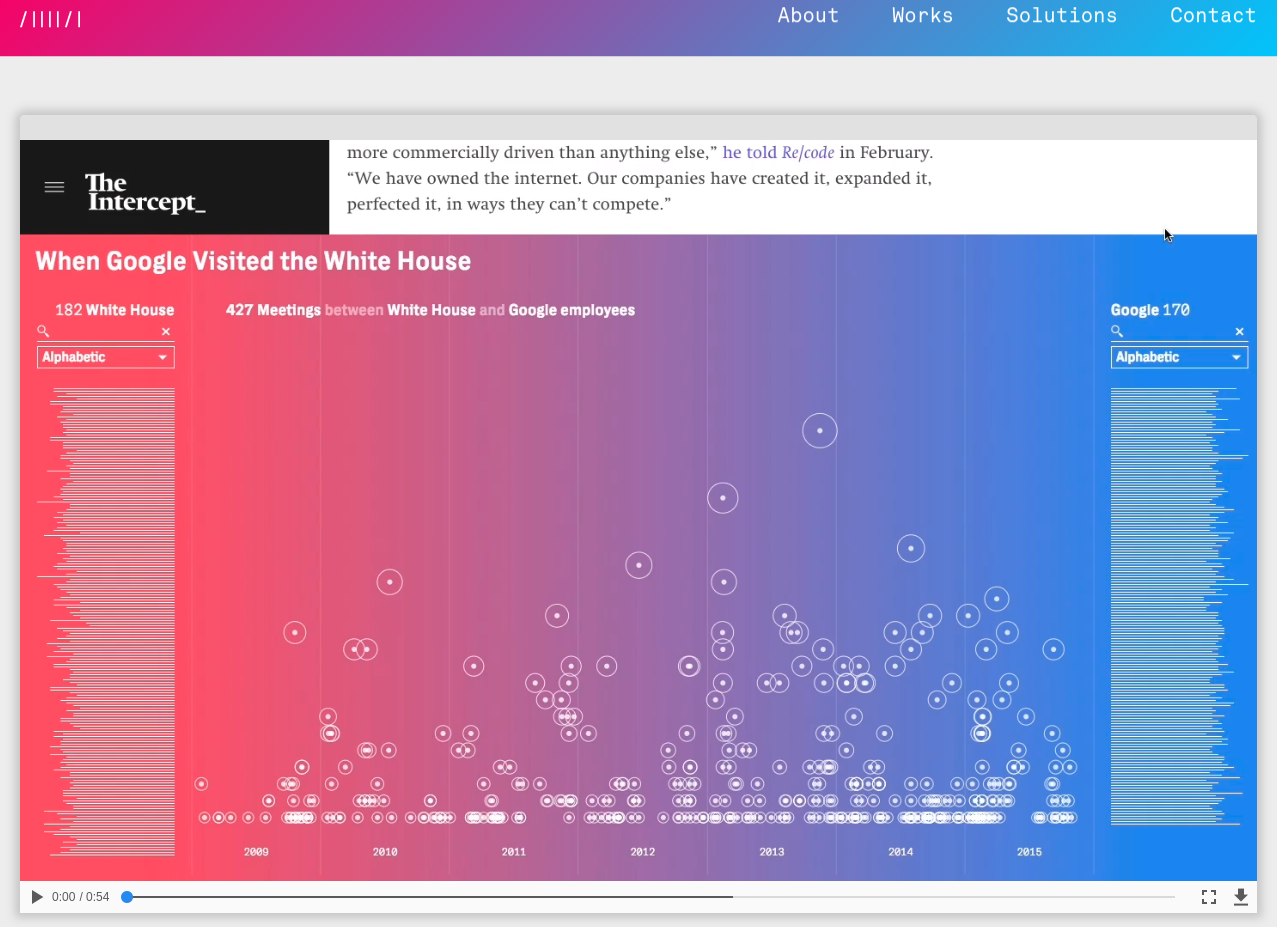Open The Intercept hamburger menu
1277x927 pixels.
point(54,187)
